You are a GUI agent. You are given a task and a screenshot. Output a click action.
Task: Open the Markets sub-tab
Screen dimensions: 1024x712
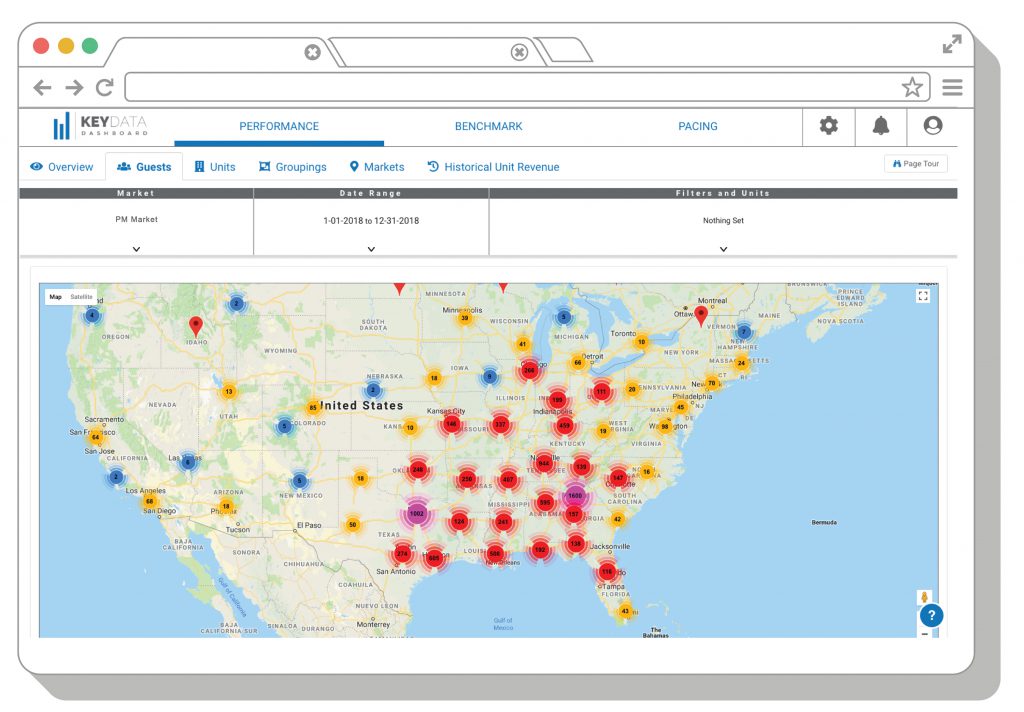(376, 167)
